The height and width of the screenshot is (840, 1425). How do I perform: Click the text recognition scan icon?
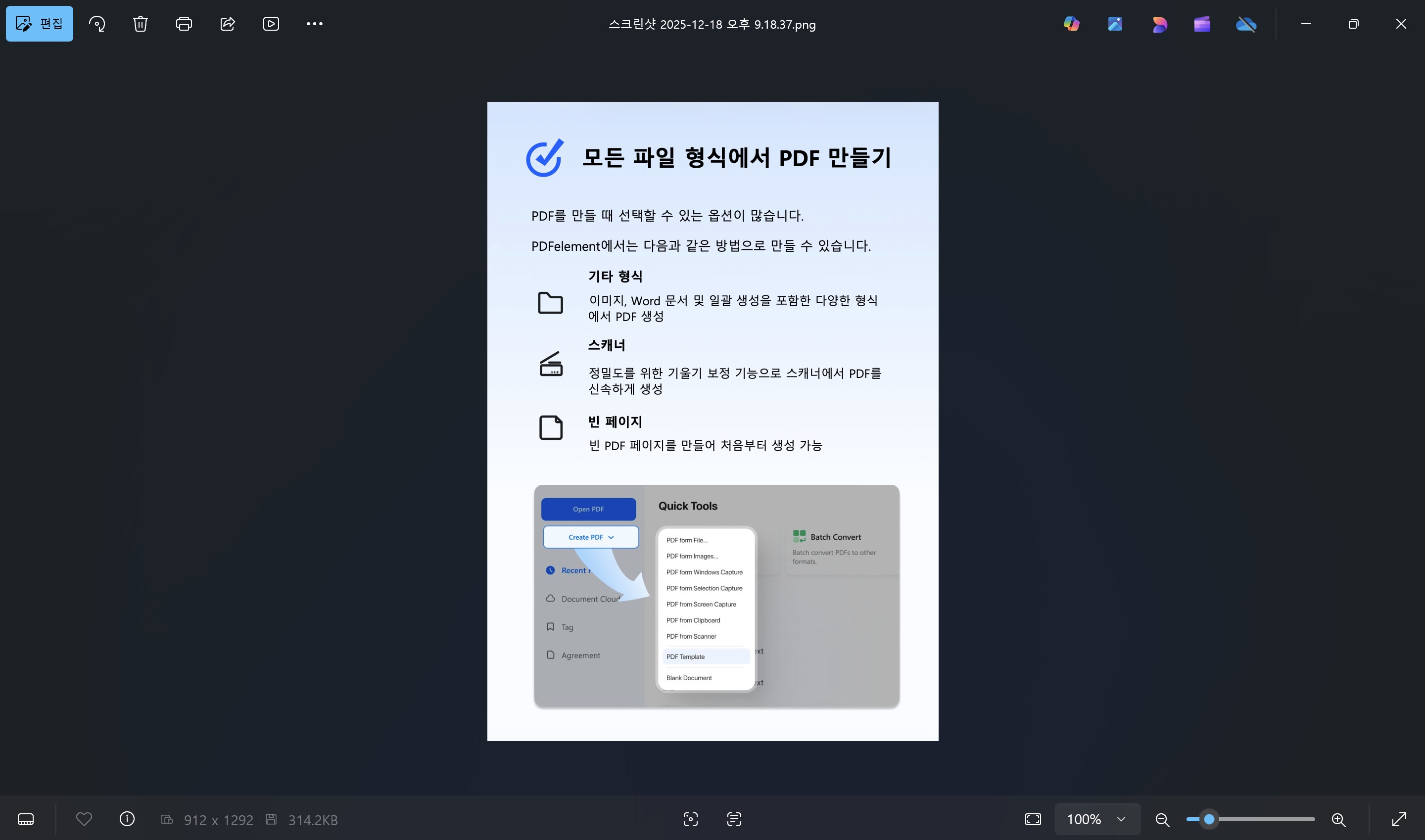point(734,819)
